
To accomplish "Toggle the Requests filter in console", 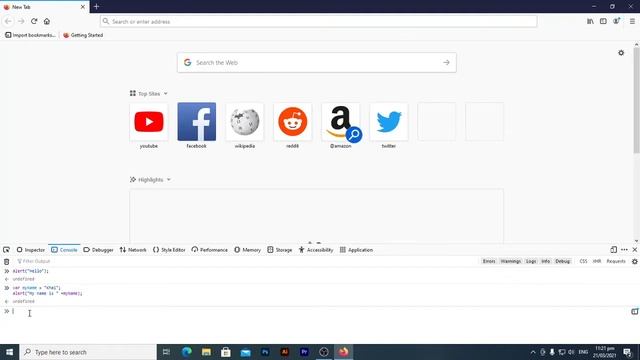I will pos(616,261).
